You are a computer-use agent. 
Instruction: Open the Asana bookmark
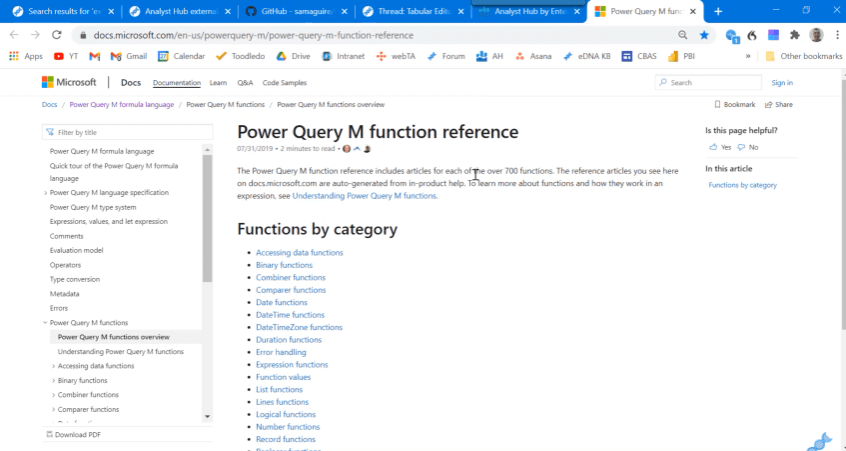[533, 56]
